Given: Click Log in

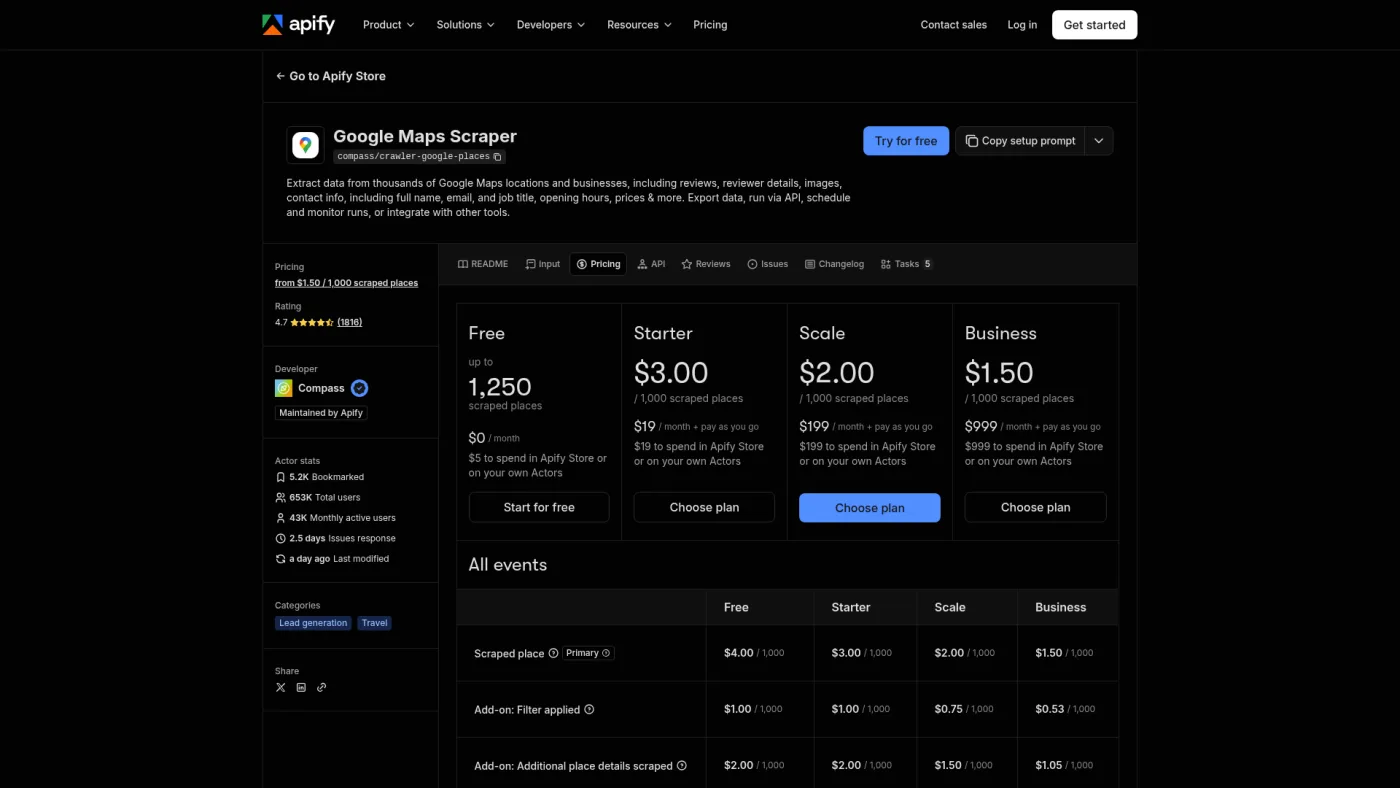Looking at the screenshot, I should click(x=1022, y=25).
